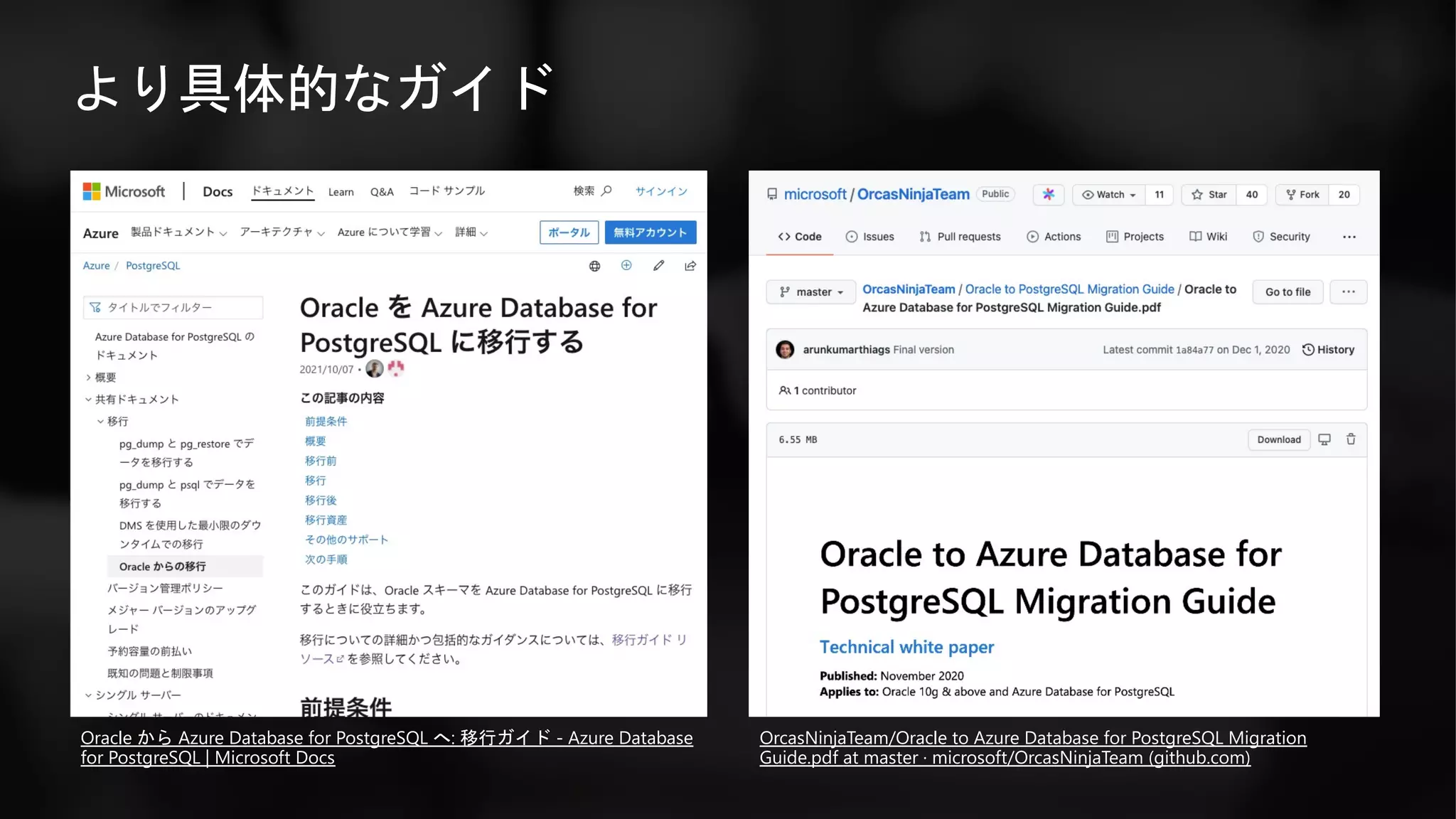Open the アーキテクチャ dropdown
The image size is (1456, 819).
tap(282, 232)
